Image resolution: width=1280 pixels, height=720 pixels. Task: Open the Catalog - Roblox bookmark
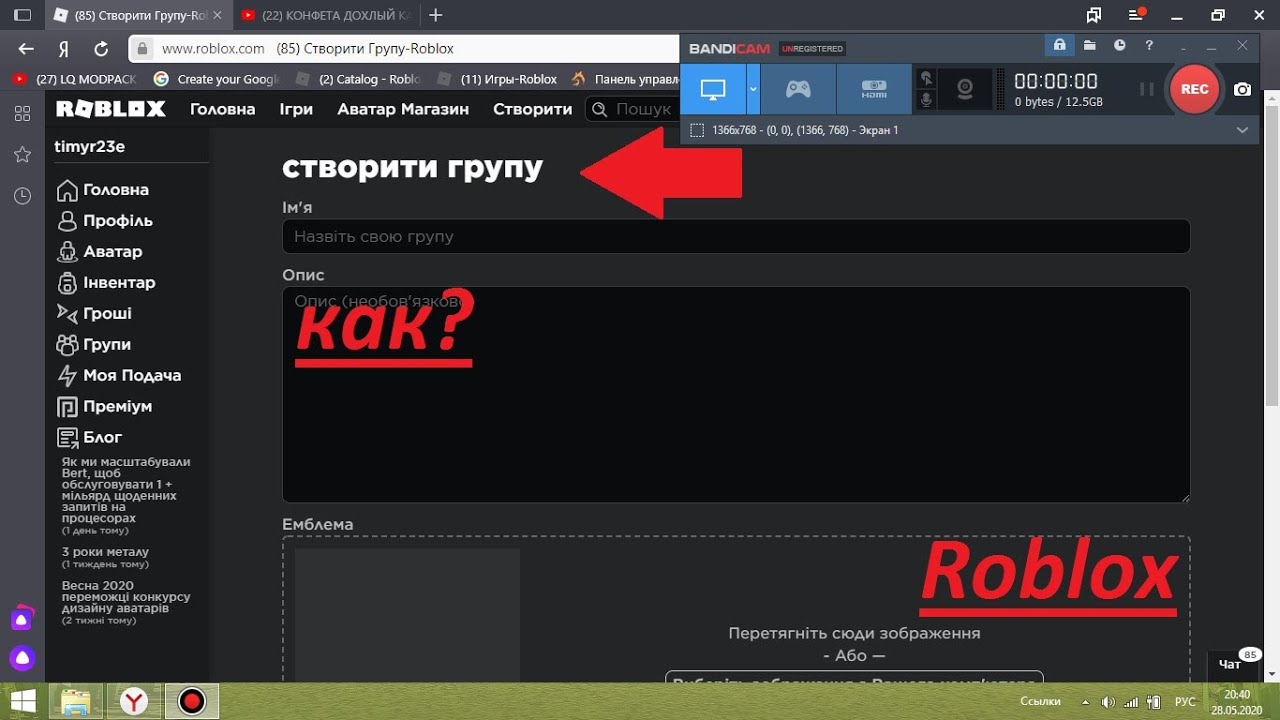pos(360,79)
